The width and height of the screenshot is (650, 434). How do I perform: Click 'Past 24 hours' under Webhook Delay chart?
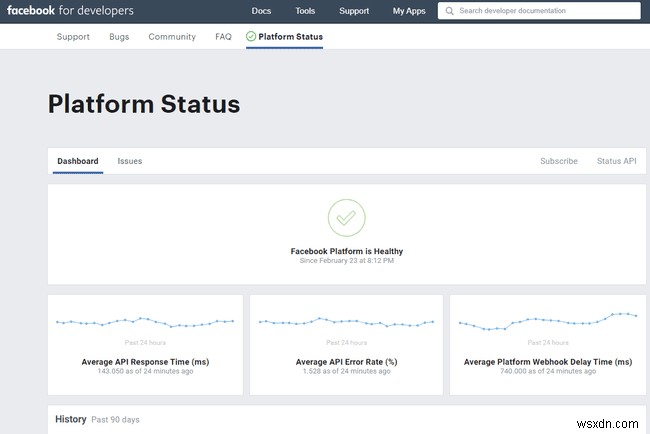pos(548,342)
